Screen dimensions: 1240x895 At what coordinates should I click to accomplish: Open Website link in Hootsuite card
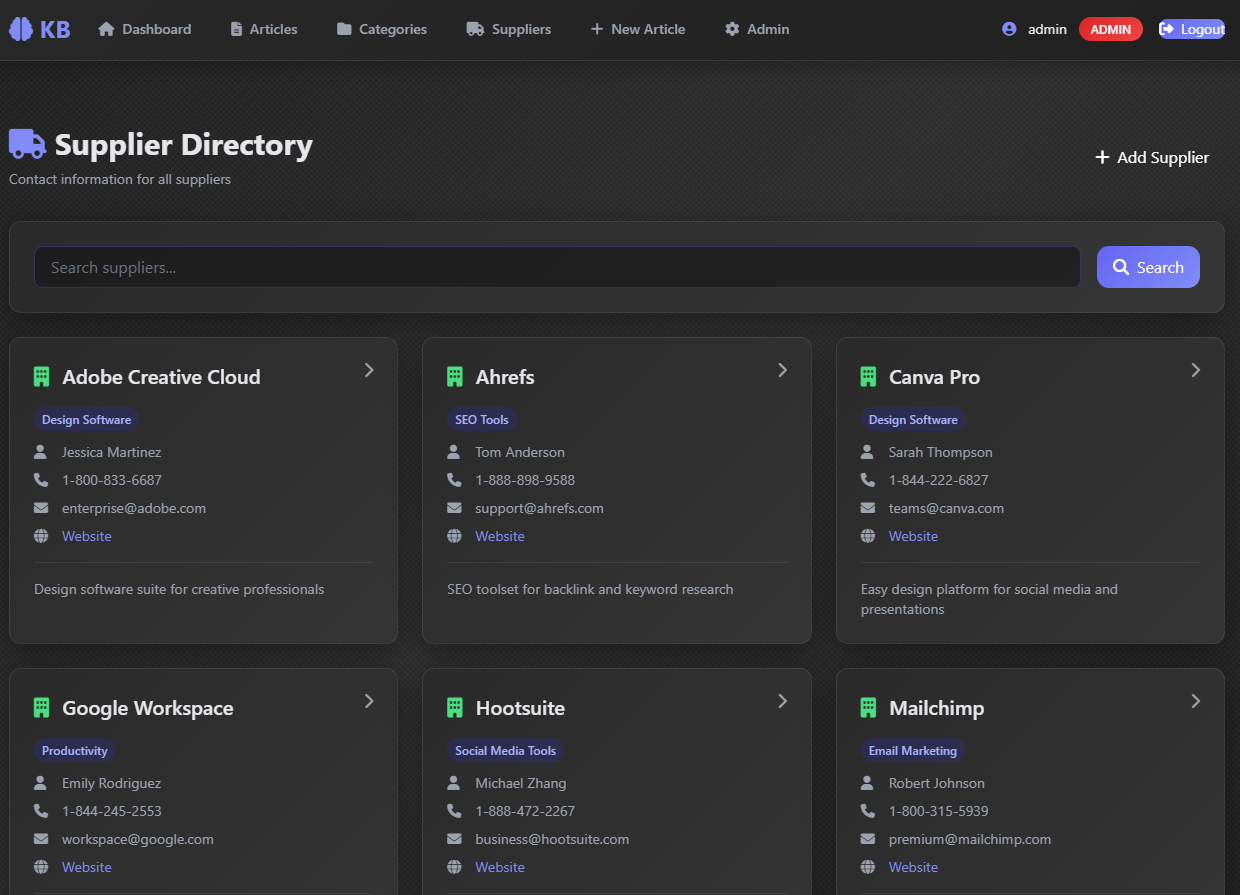pos(500,867)
